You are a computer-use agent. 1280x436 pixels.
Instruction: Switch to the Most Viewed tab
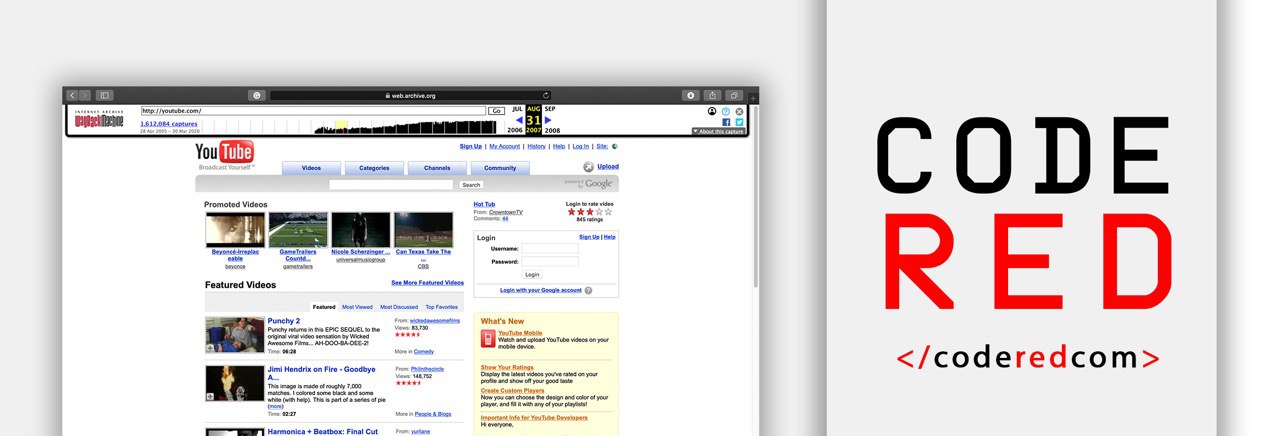pyautogui.click(x=357, y=307)
